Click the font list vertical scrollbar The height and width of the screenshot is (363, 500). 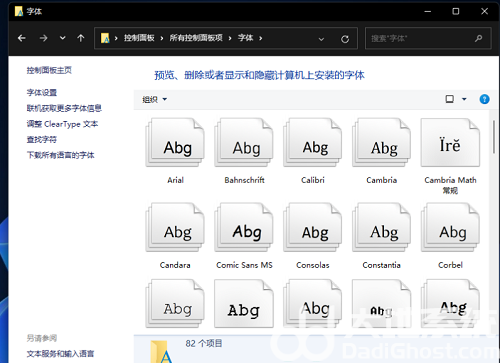click(x=494, y=137)
